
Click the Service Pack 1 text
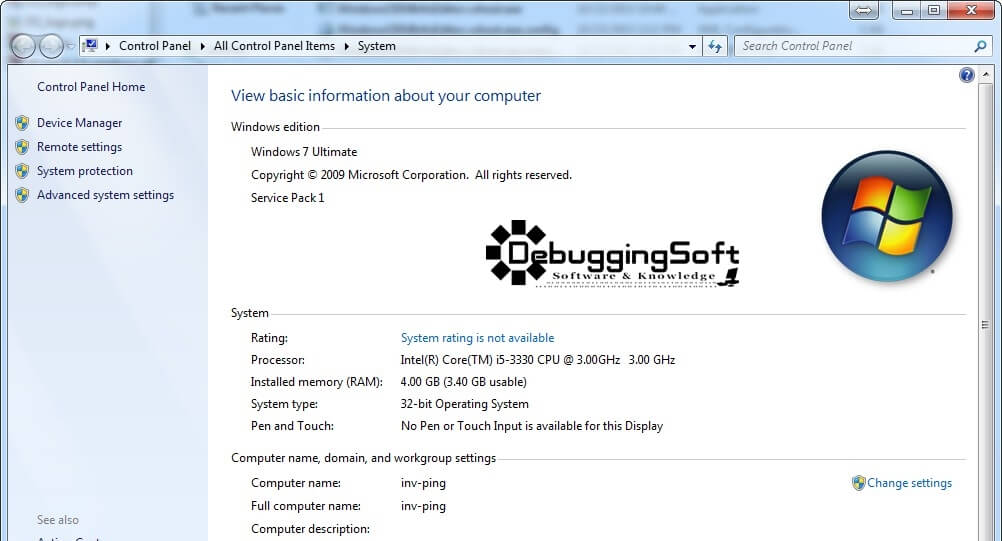288,198
